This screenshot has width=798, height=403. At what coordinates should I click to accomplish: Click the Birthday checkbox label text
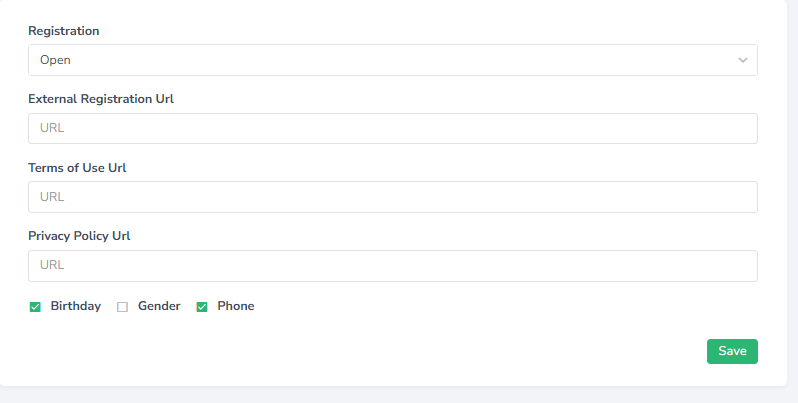(x=76, y=306)
